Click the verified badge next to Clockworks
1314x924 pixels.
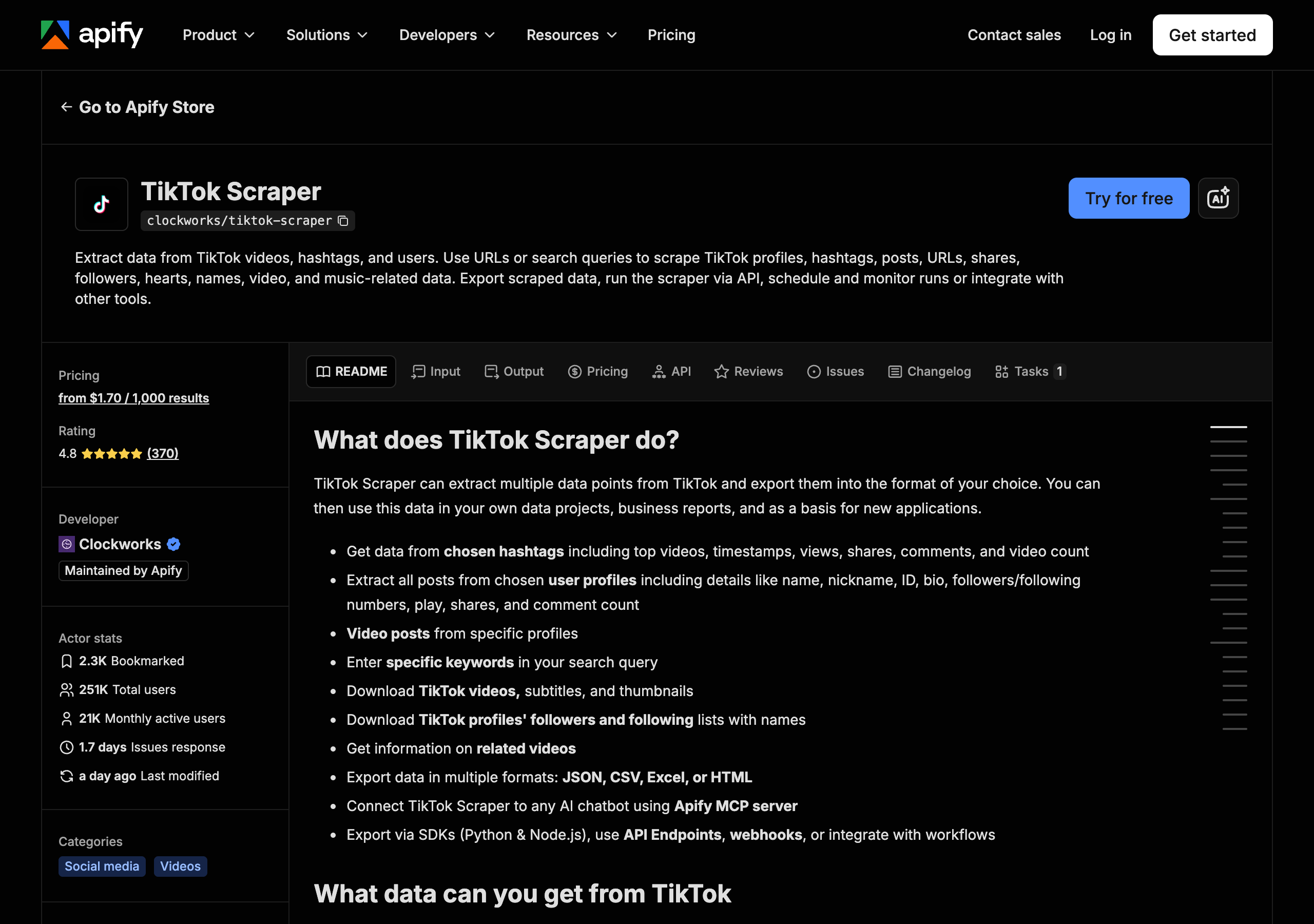pyautogui.click(x=174, y=544)
